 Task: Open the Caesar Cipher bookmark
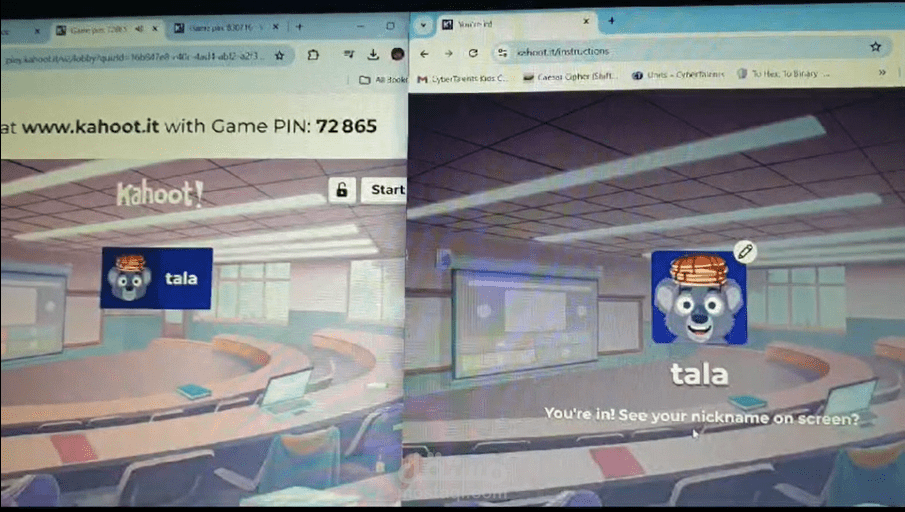(x=571, y=76)
